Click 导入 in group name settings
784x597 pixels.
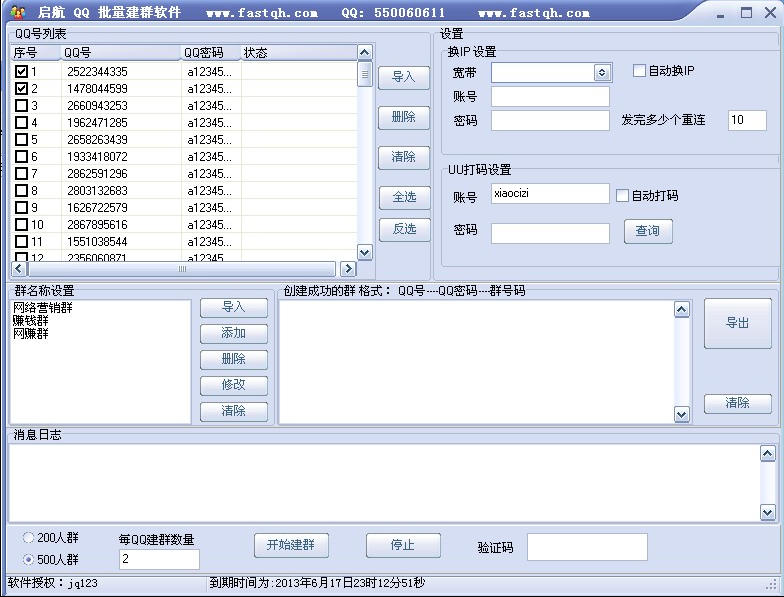click(x=234, y=307)
